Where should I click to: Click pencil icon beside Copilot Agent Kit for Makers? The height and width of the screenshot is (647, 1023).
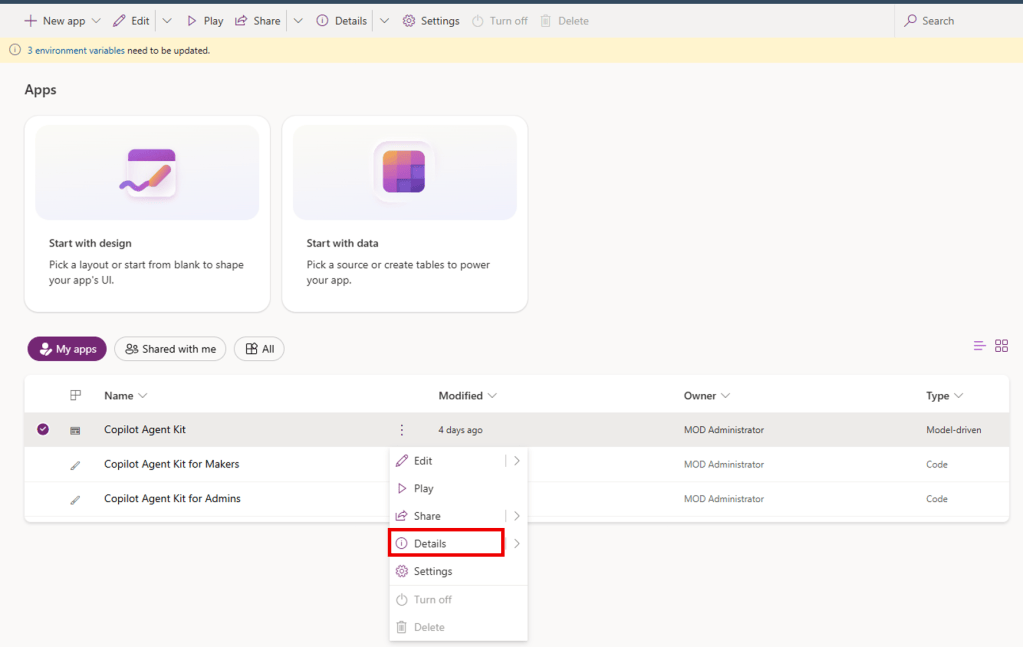click(75, 465)
